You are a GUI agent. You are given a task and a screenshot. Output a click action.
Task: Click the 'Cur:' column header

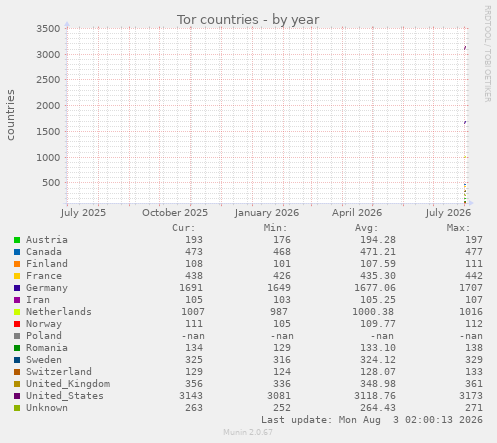(x=184, y=228)
